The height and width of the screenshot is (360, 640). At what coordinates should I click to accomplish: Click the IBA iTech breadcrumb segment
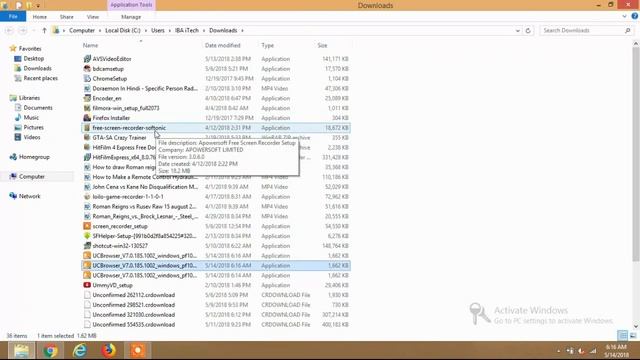(x=187, y=31)
